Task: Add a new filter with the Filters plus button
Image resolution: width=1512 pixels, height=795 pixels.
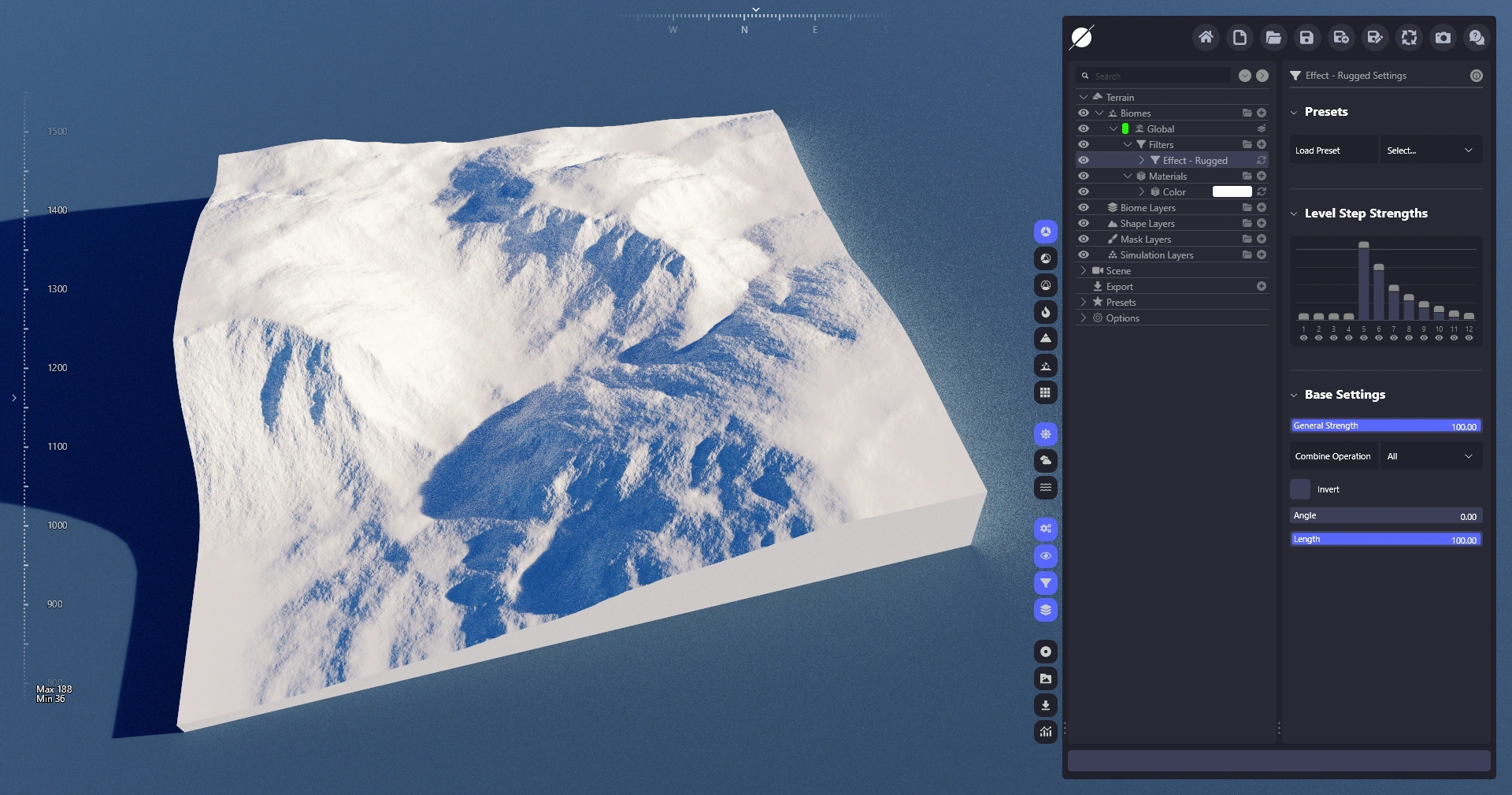Action: 1262,144
